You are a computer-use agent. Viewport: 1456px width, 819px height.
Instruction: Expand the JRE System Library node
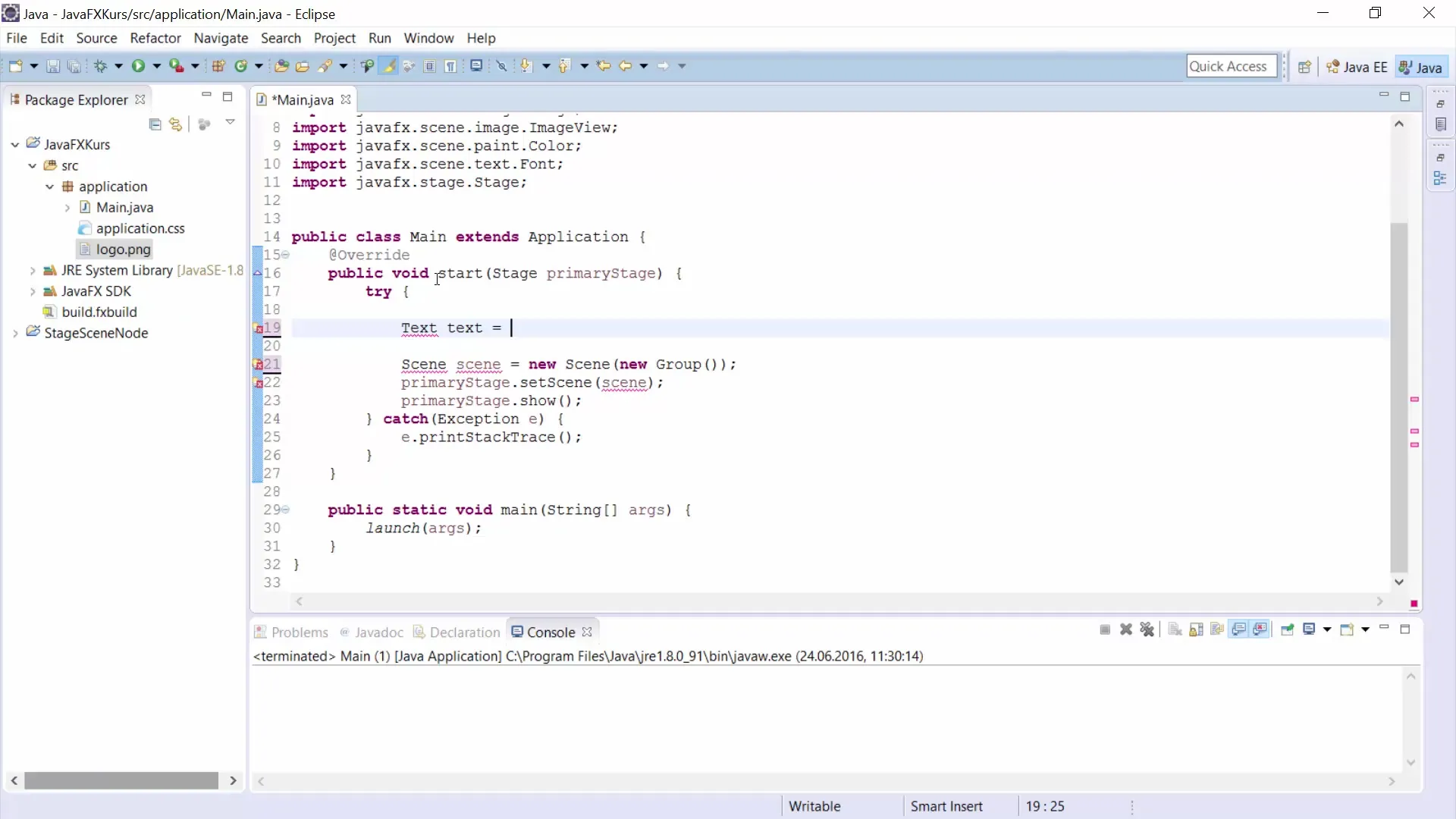(33, 270)
